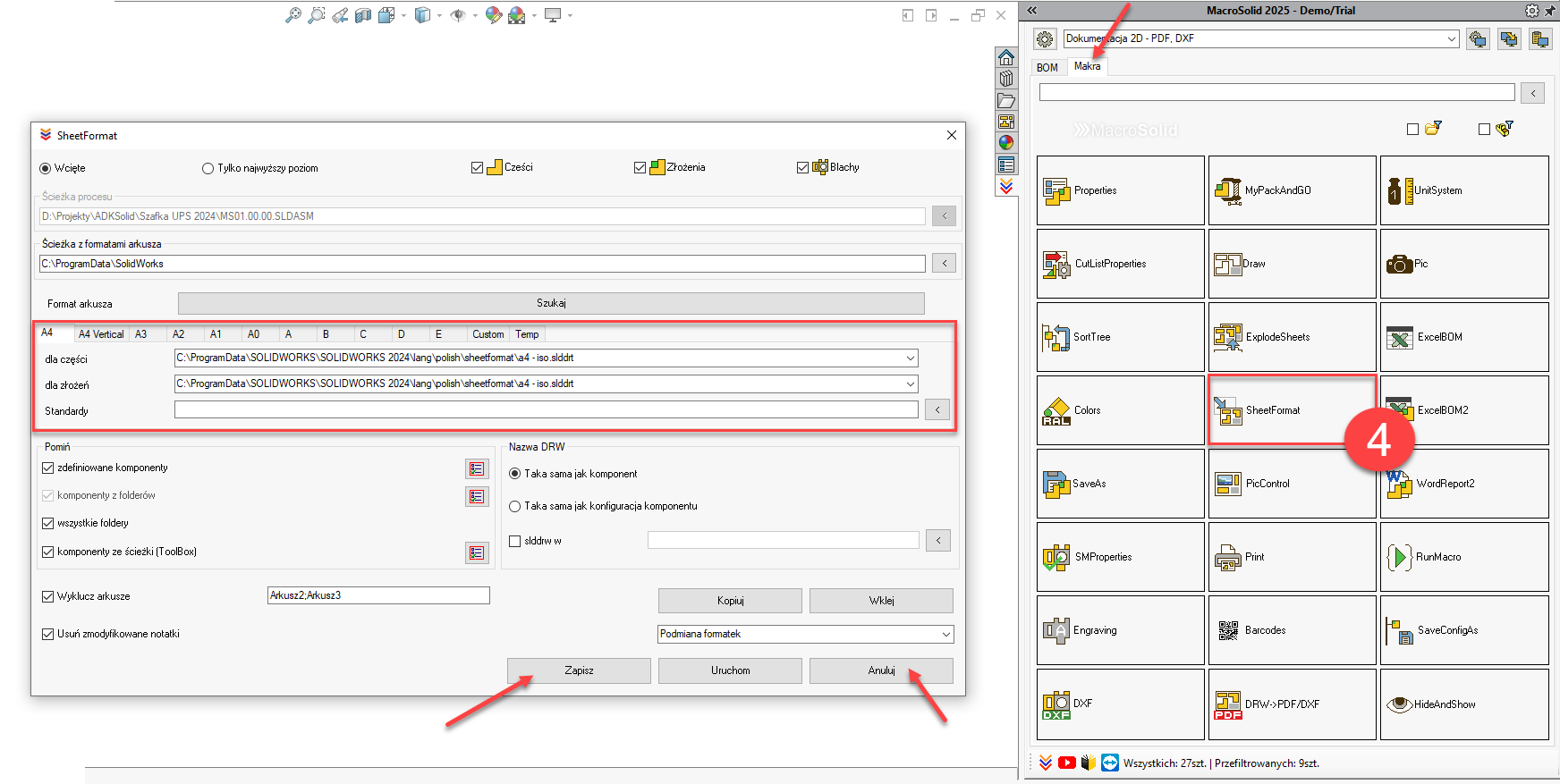The width and height of the screenshot is (1560, 784).
Task: Open the SolidWorks home task pane tab
Action: point(1006,57)
